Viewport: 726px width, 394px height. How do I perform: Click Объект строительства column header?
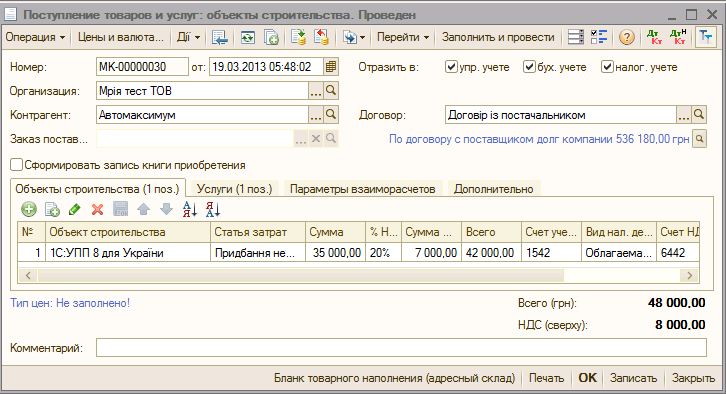pos(128,232)
